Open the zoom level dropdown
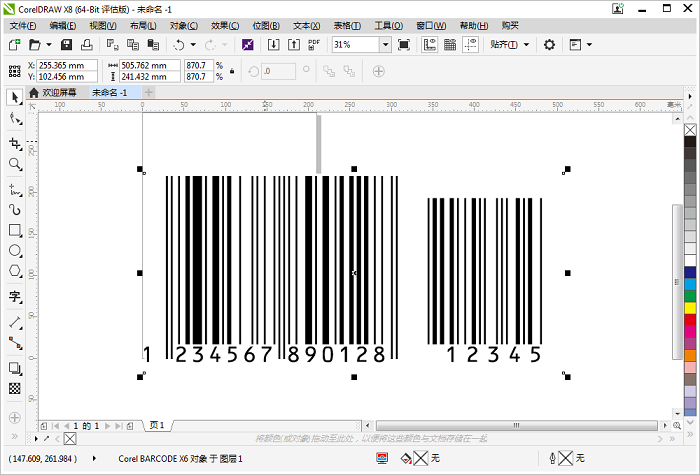 click(385, 45)
